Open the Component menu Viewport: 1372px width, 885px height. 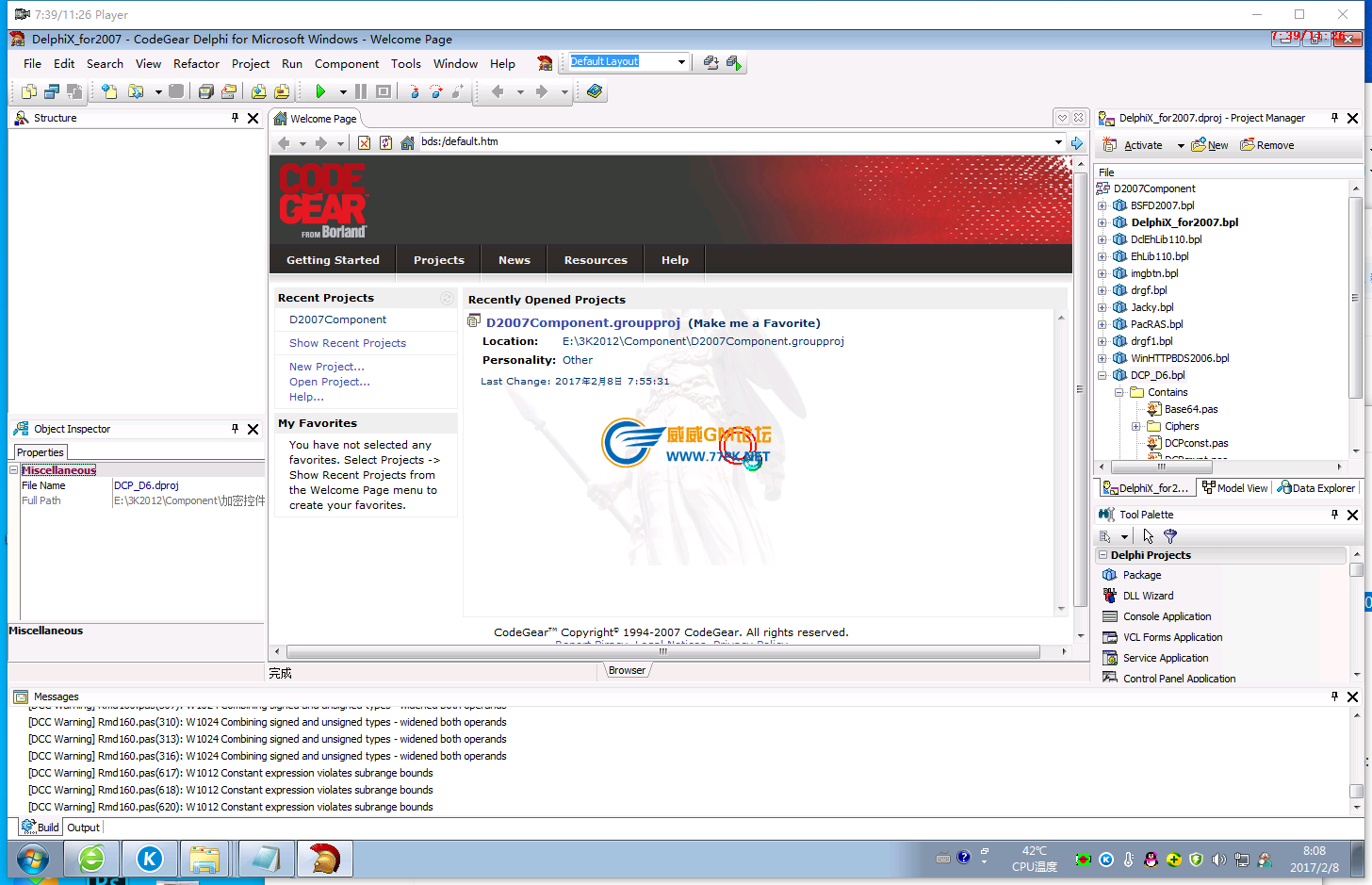(346, 64)
